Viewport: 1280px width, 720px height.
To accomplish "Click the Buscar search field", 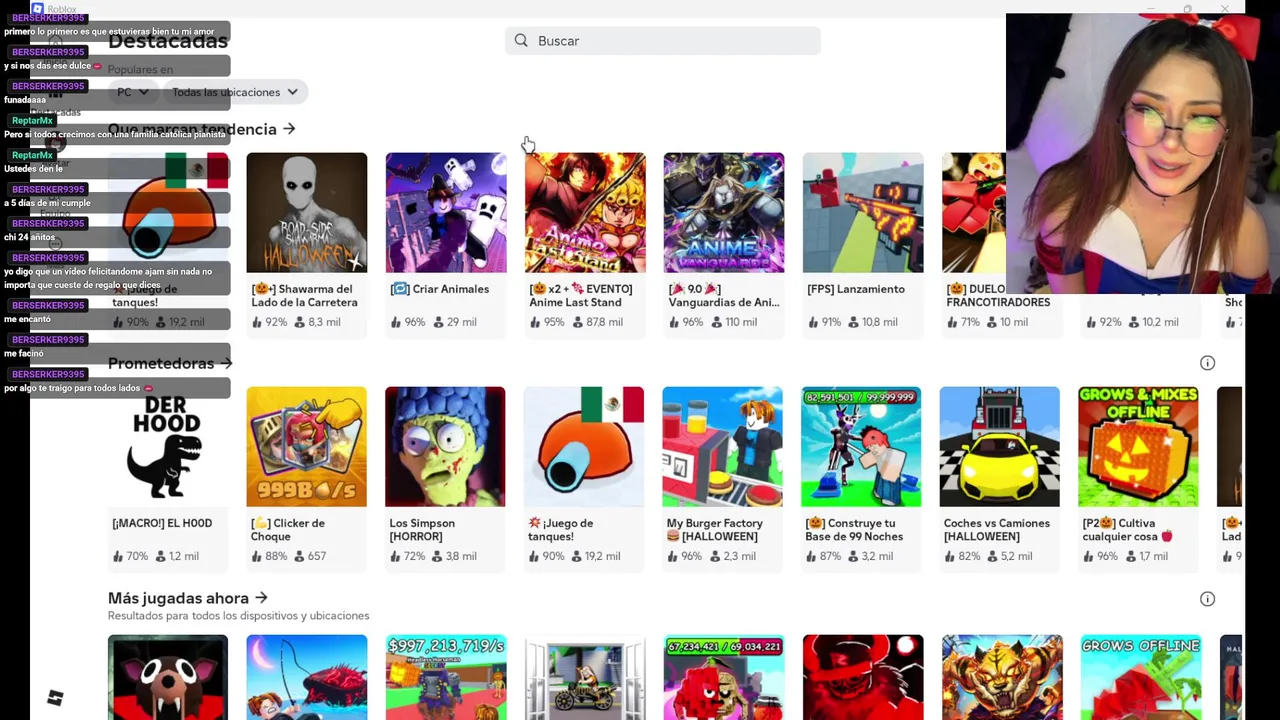I will 663,41.
